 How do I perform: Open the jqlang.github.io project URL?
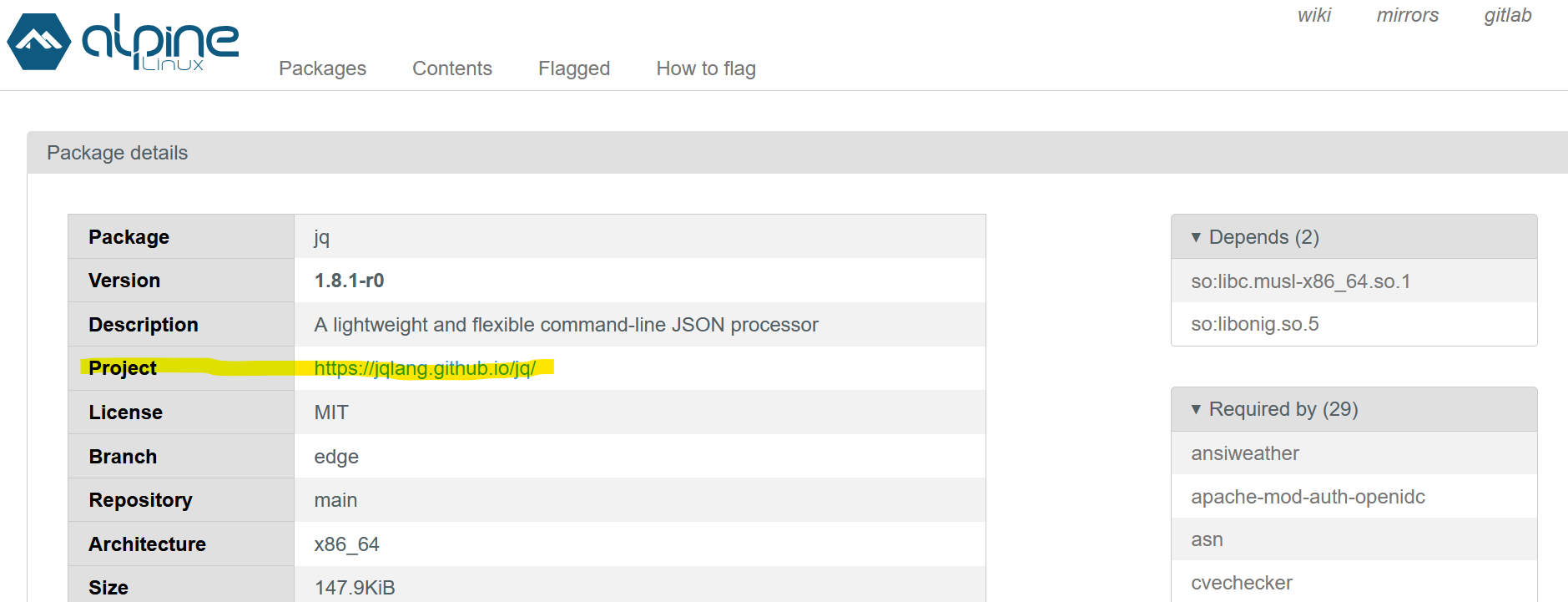425,368
